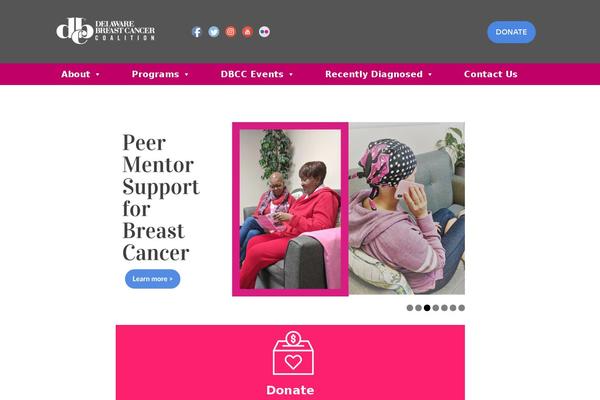Expand the About dropdown menu
This screenshot has height=400, width=600.
pos(80,74)
